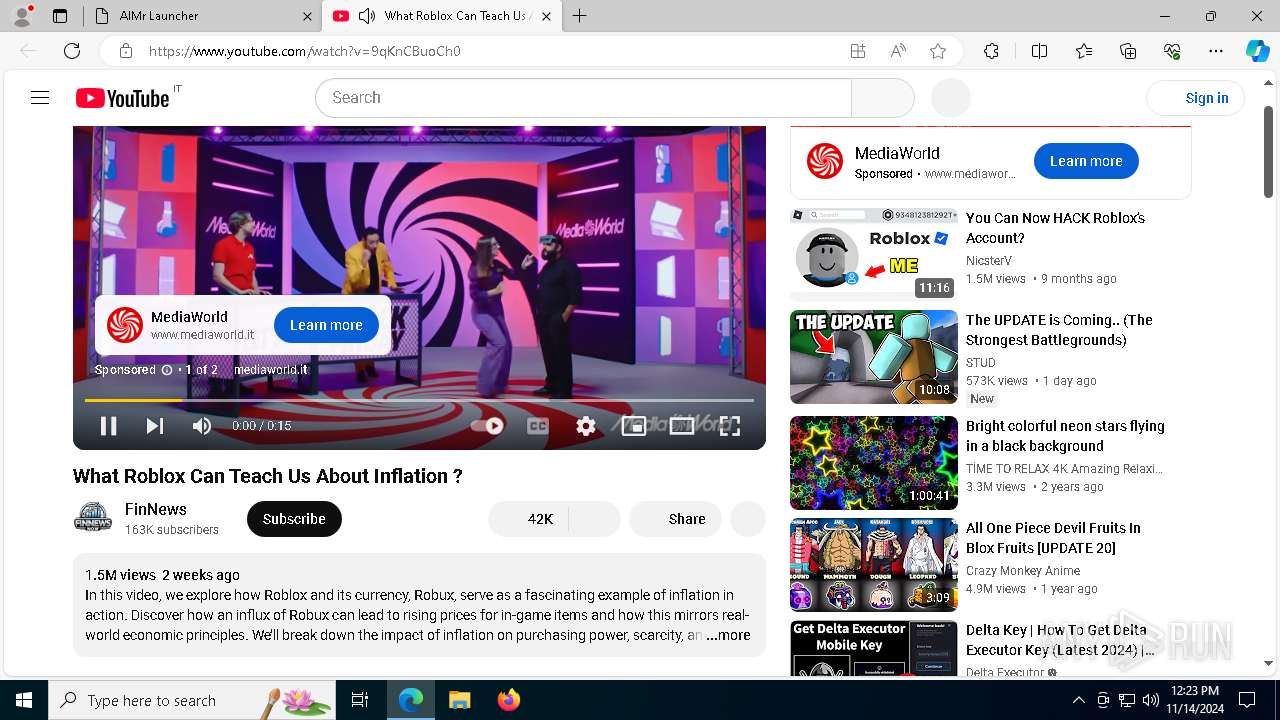Open 'All One Piece Devil Fruits' video title
The height and width of the screenshot is (720, 1280).
1053,538
